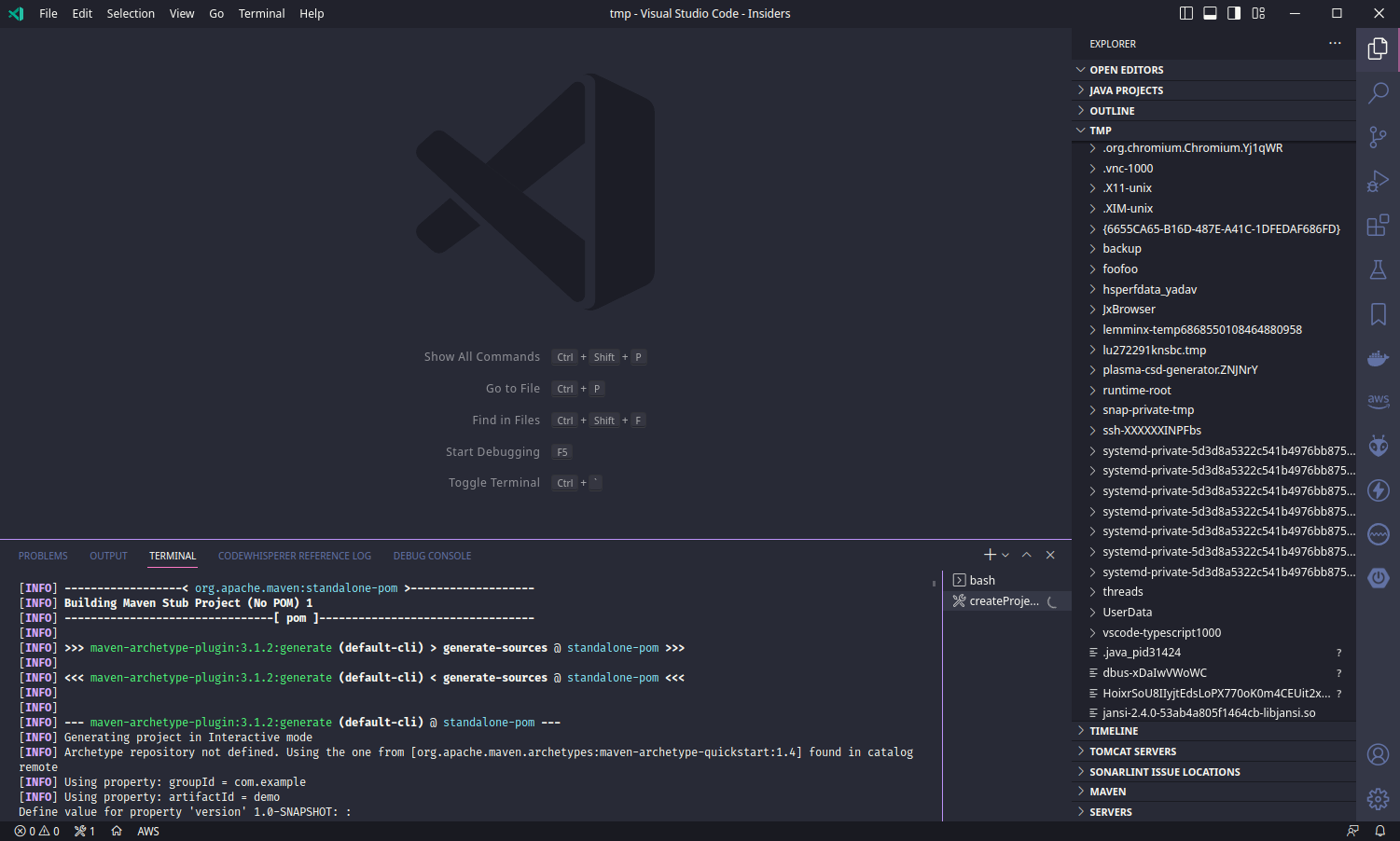
Task: Select the bash terminal entry
Action: pyautogui.click(x=1007, y=580)
